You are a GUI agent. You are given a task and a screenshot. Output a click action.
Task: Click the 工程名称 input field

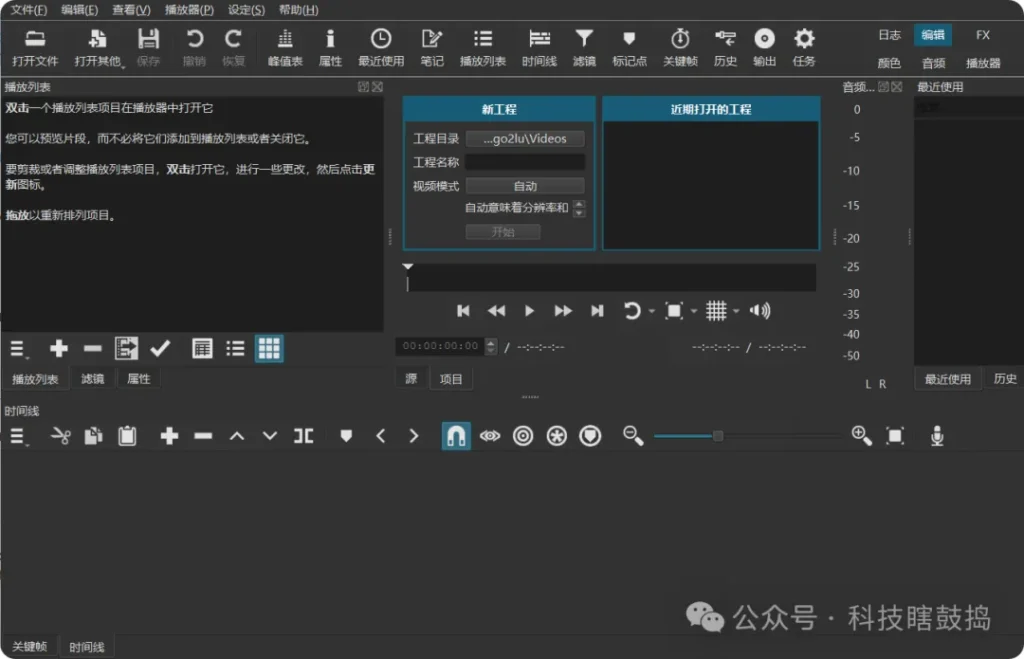(x=525, y=162)
